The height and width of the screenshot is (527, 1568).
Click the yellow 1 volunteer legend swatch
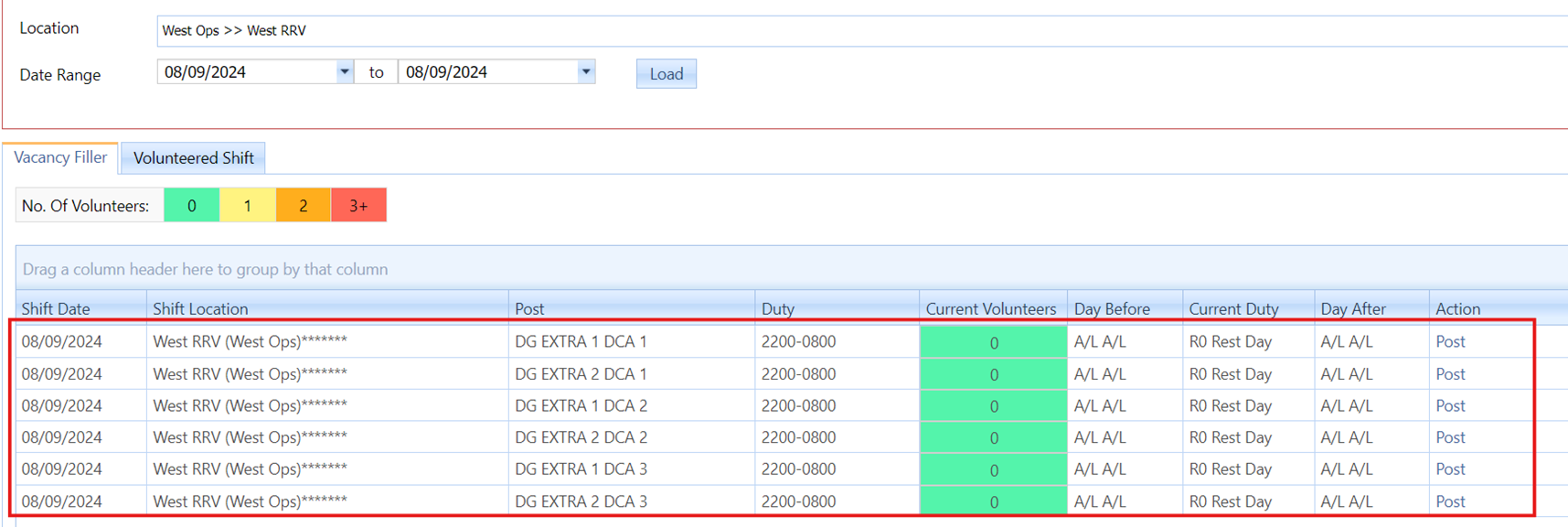pos(247,206)
